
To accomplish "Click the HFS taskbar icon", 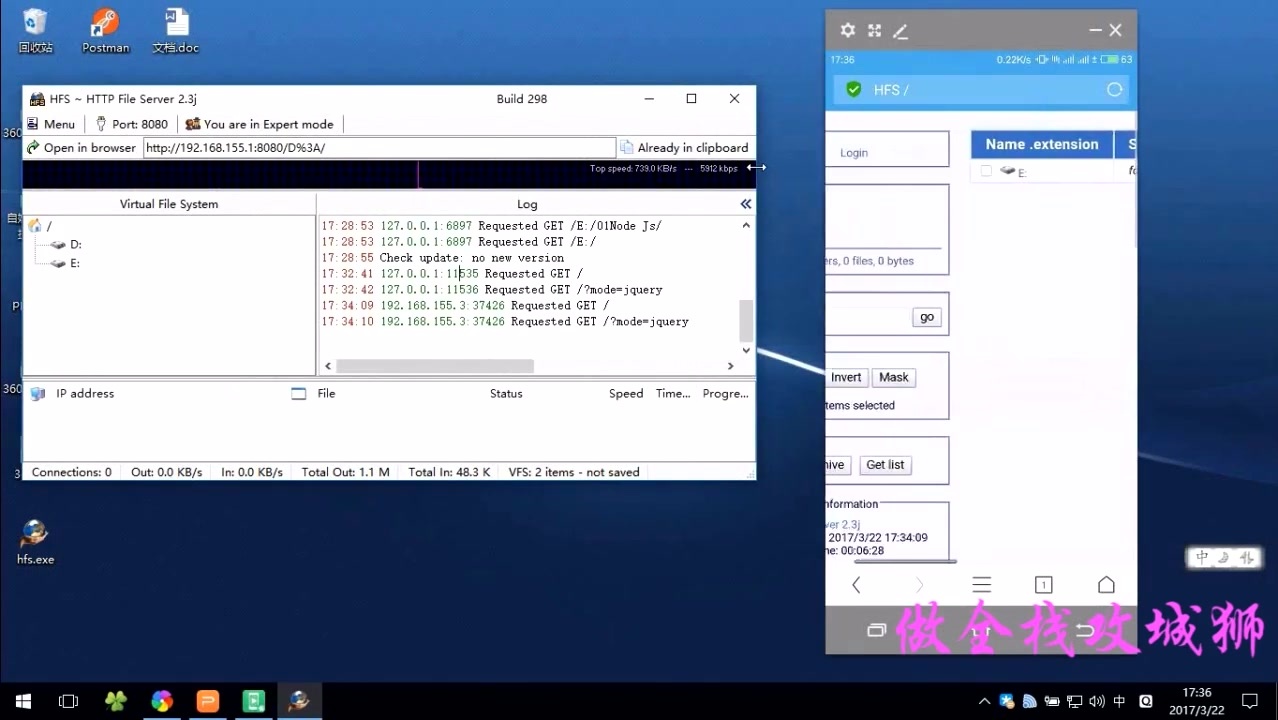I will point(299,701).
